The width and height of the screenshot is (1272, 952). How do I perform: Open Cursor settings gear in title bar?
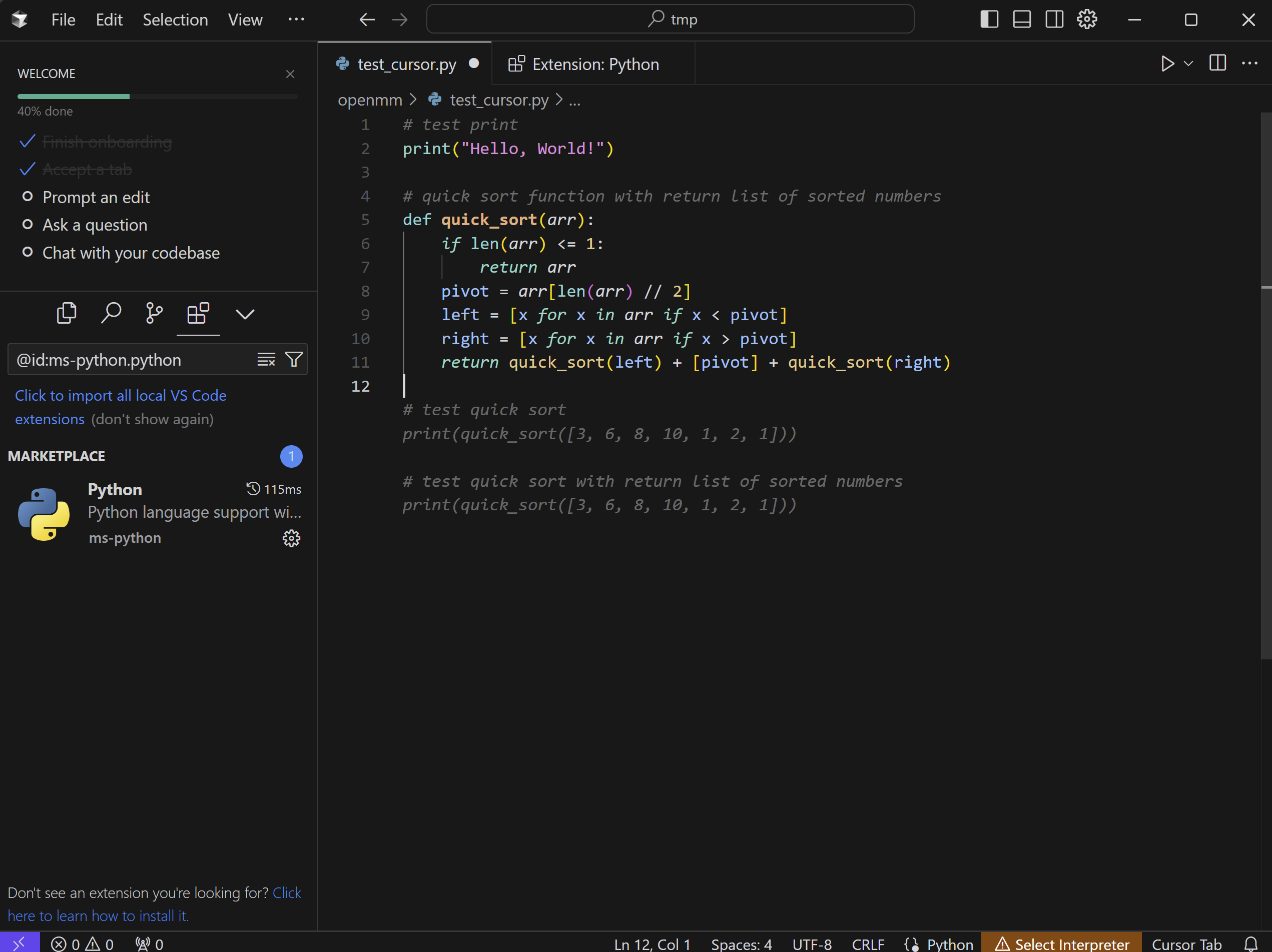coord(1087,20)
